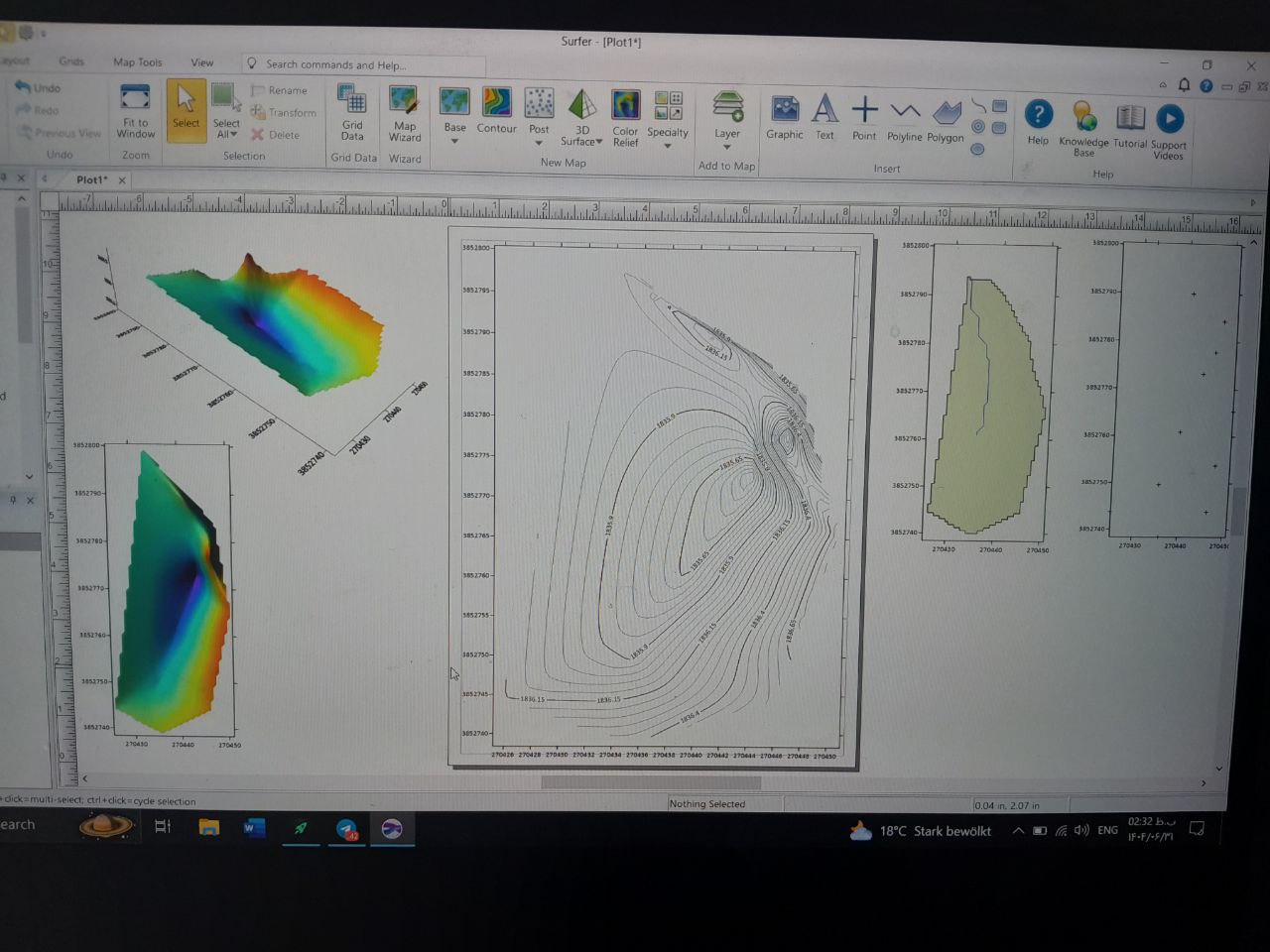Select the Contour map icon

[x=496, y=103]
